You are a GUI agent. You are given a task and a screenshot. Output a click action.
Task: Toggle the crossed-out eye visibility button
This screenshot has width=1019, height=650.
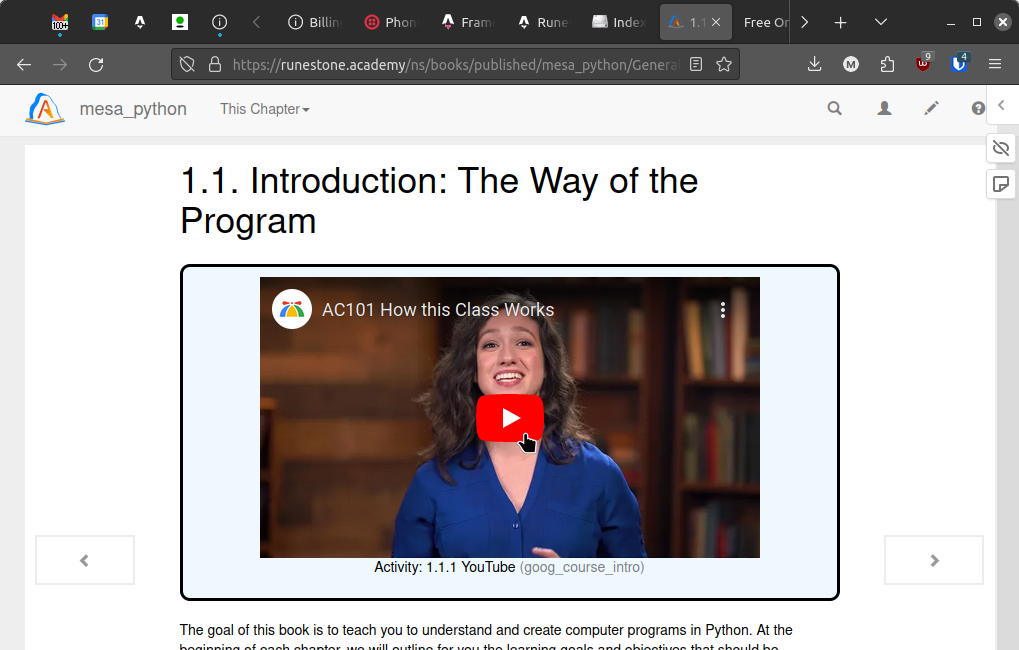pyautogui.click(x=1000, y=149)
